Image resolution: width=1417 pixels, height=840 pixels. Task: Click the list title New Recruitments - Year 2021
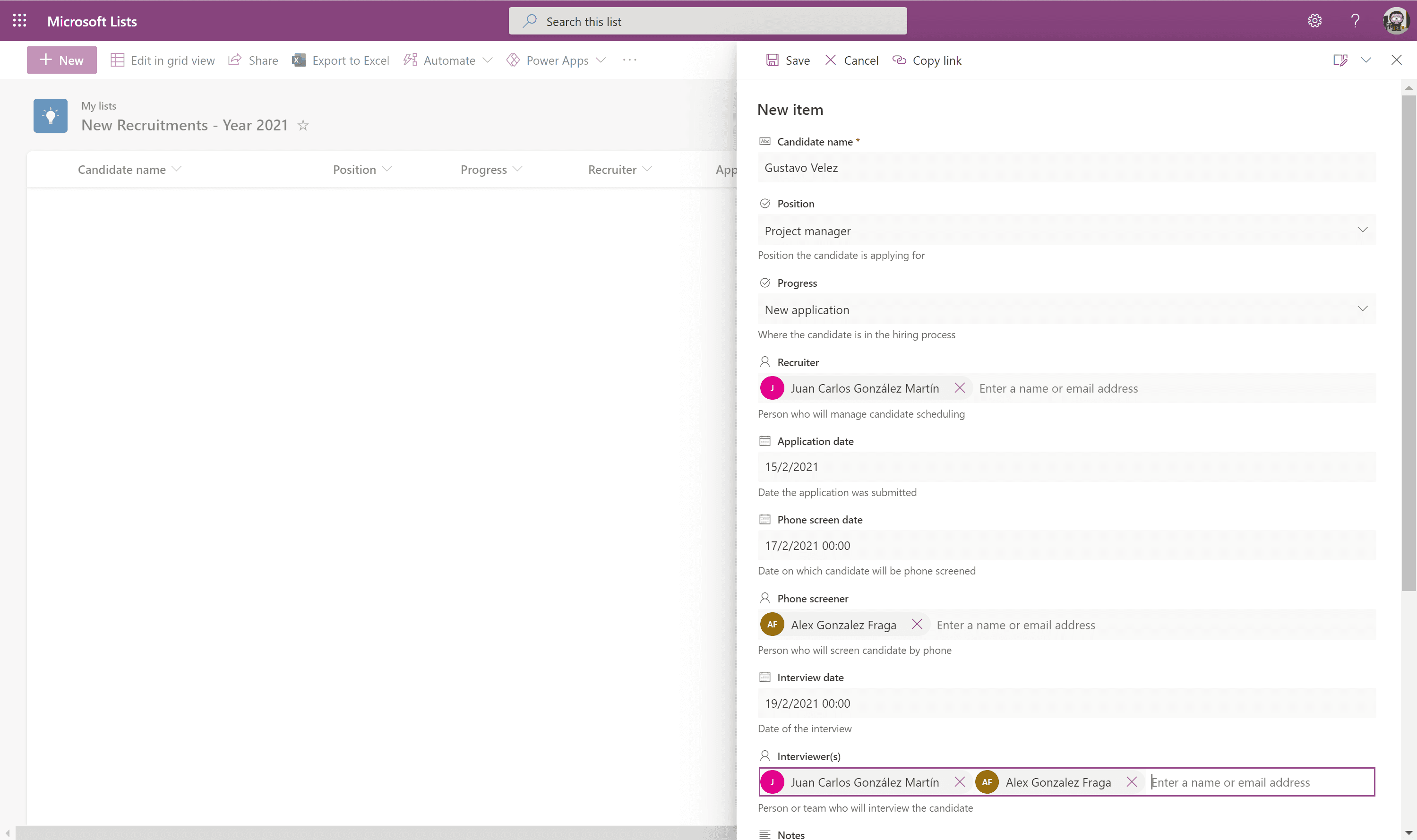pos(185,125)
